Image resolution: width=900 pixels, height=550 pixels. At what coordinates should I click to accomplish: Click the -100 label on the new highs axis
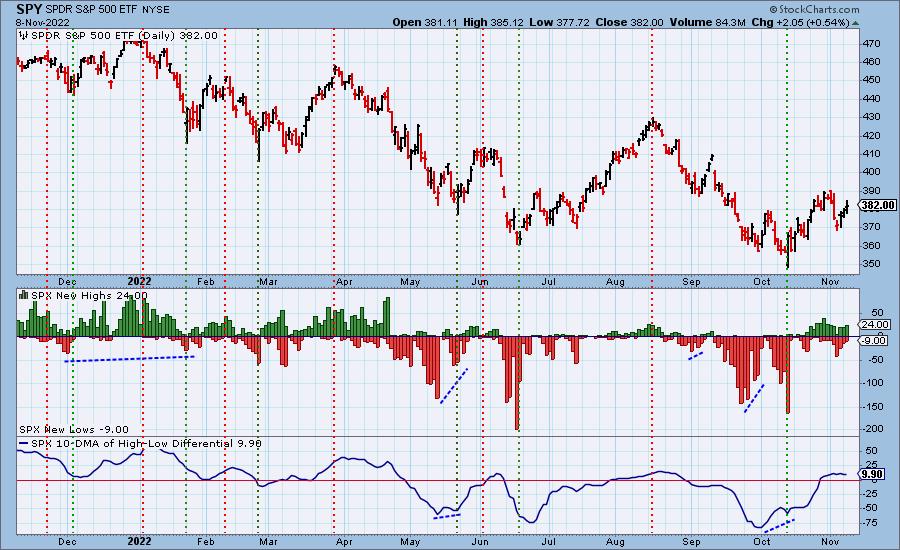coord(874,383)
